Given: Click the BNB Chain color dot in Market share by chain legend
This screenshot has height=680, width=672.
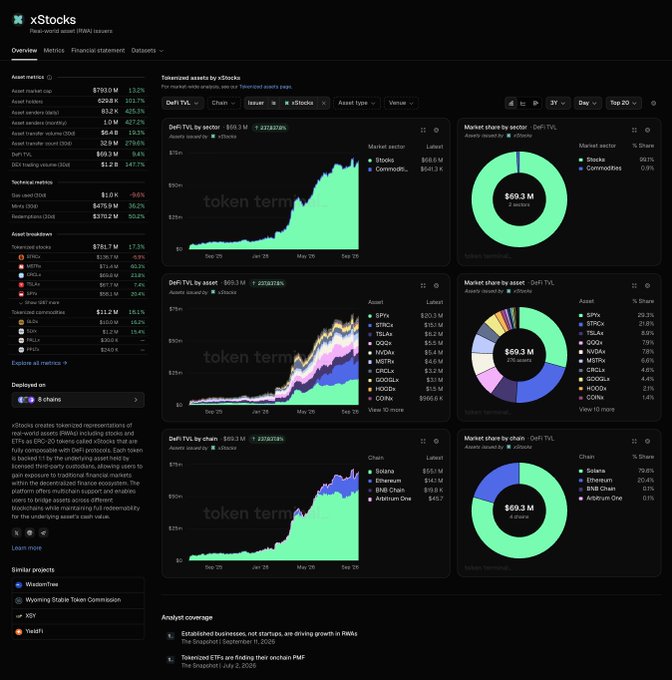Looking at the screenshot, I should (x=581, y=489).
